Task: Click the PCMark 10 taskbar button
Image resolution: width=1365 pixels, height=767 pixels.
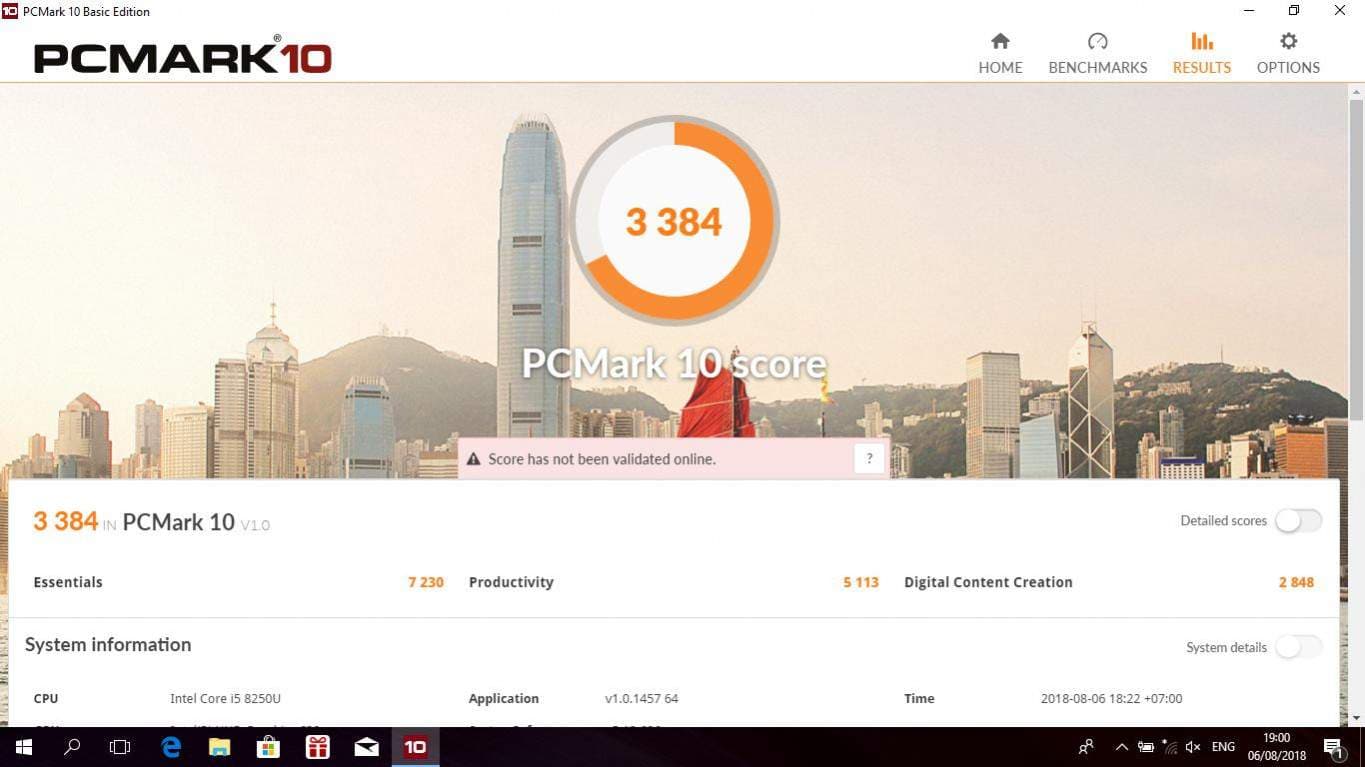Action: click(415, 747)
